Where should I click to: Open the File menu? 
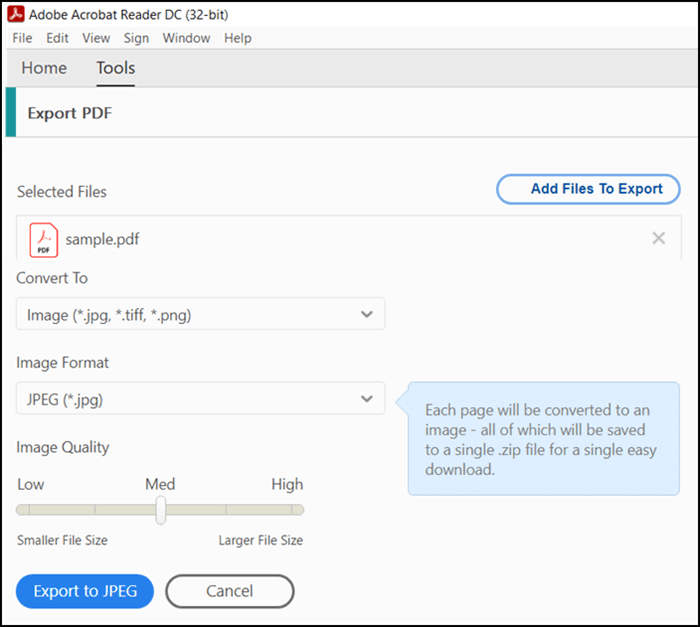[x=22, y=38]
